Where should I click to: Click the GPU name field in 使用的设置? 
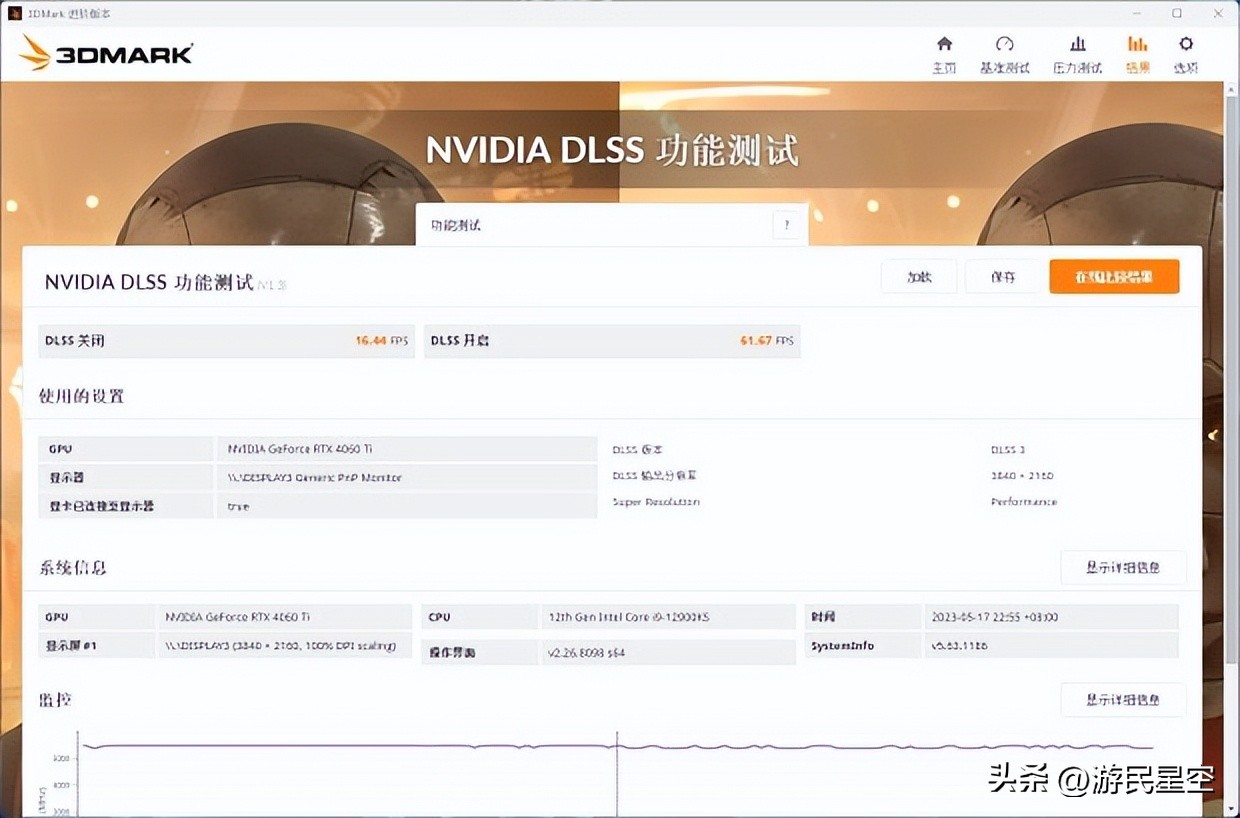[x=407, y=449]
